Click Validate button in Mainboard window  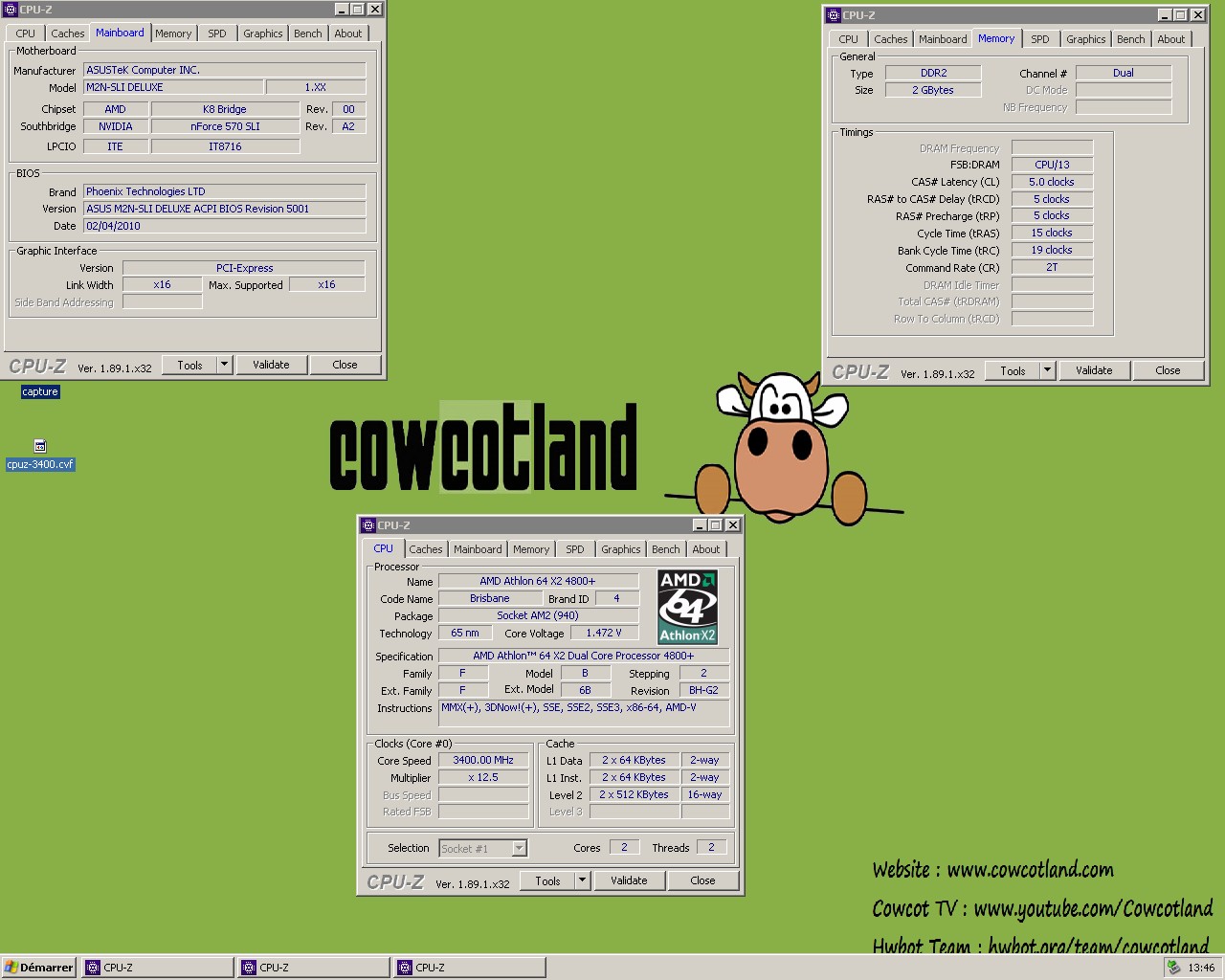pos(271,365)
